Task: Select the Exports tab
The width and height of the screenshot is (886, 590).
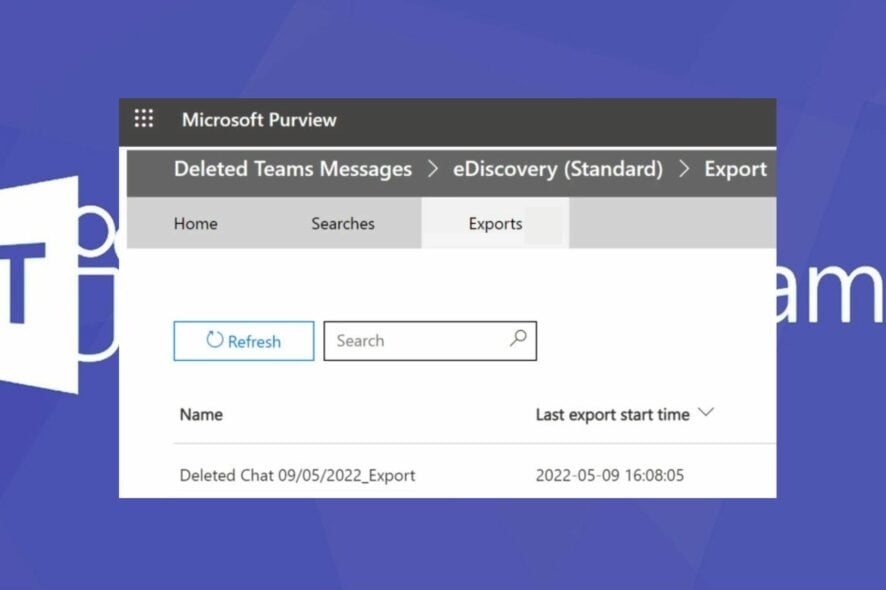Action: click(494, 224)
